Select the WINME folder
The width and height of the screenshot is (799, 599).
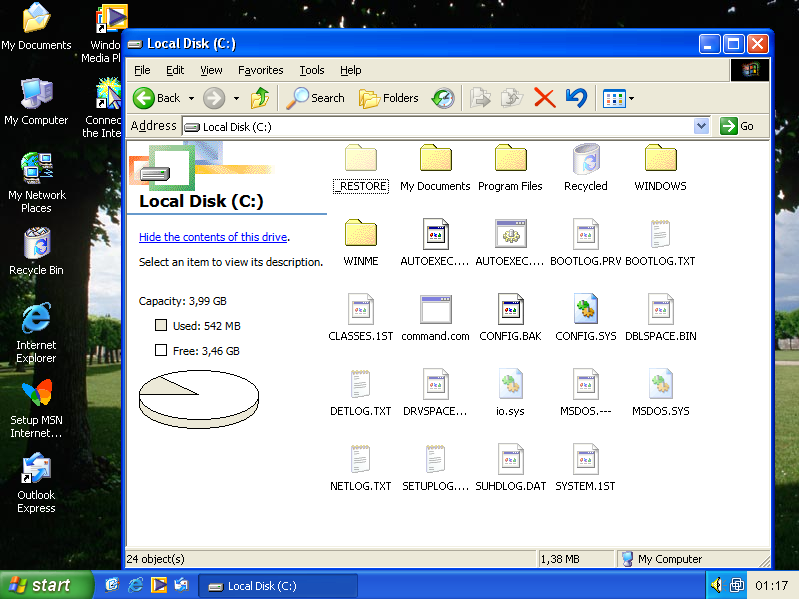(361, 242)
